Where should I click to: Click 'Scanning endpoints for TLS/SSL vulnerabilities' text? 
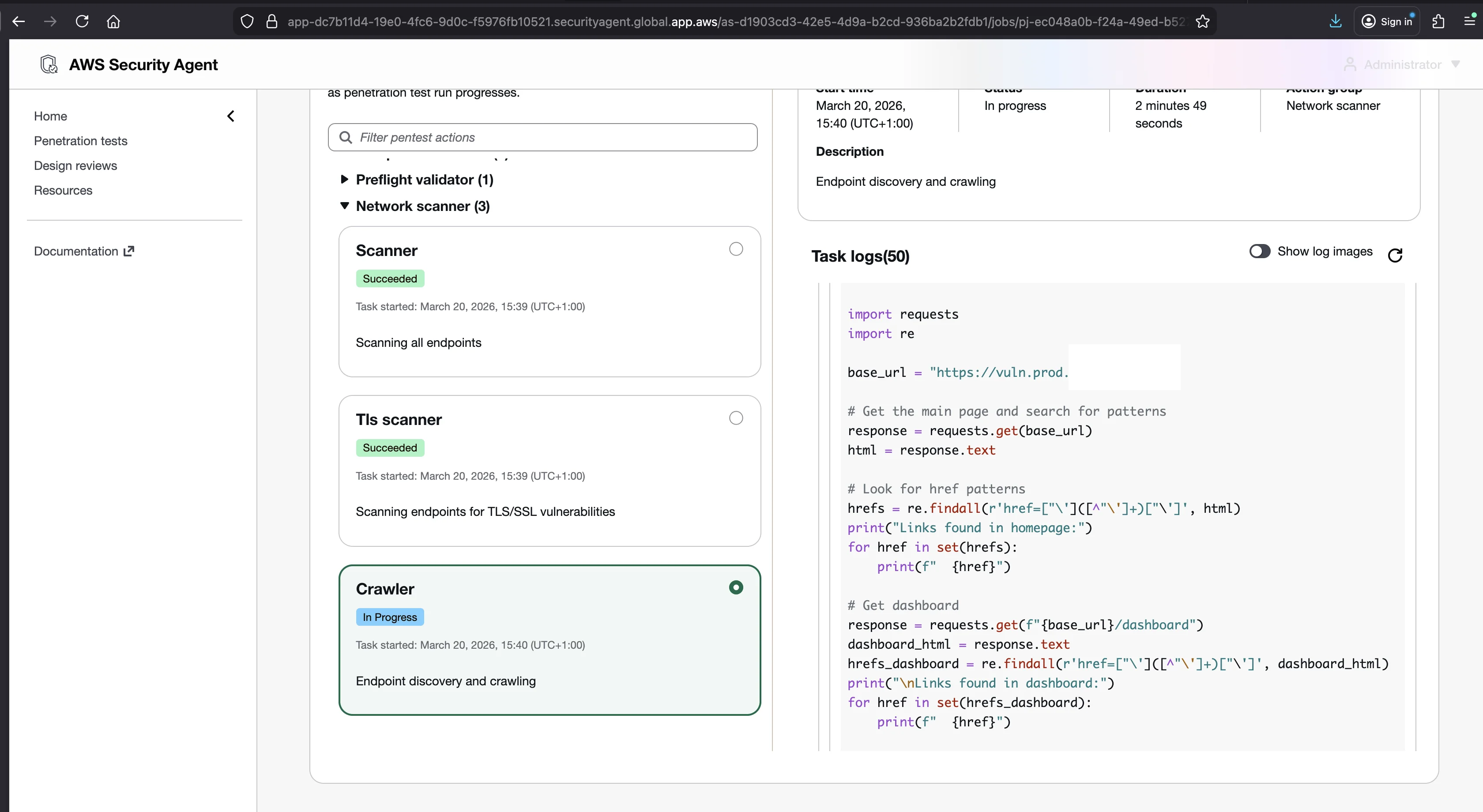point(486,512)
